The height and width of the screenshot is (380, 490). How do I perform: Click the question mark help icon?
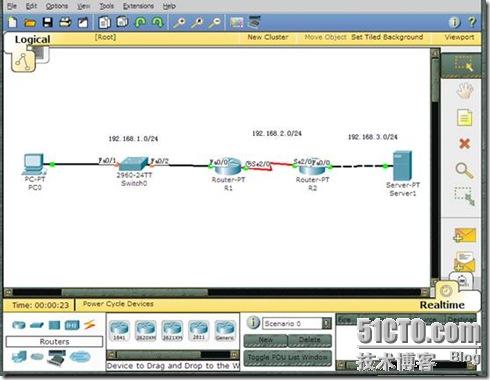coord(472,22)
